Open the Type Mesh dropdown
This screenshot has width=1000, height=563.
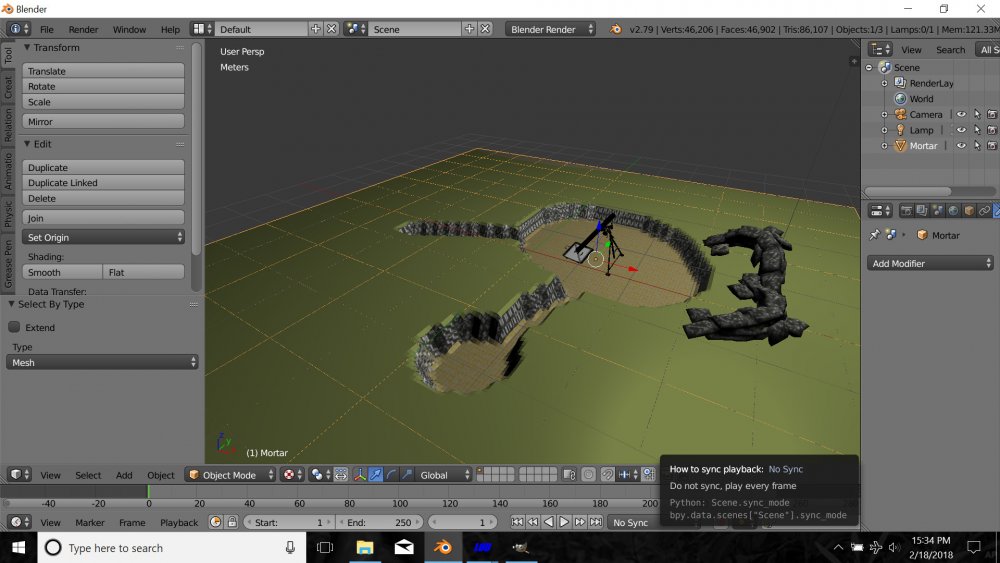coord(102,362)
